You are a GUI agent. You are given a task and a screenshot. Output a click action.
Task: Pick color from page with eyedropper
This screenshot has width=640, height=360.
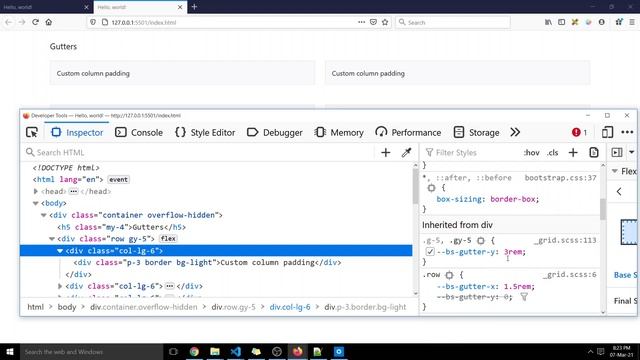(406, 153)
